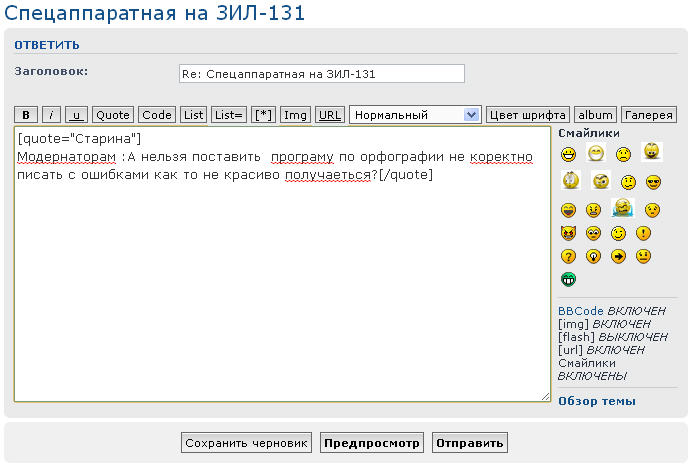The width and height of the screenshot is (693, 468).
Task: Insert the first smiley in the second row
Action: pos(571,180)
